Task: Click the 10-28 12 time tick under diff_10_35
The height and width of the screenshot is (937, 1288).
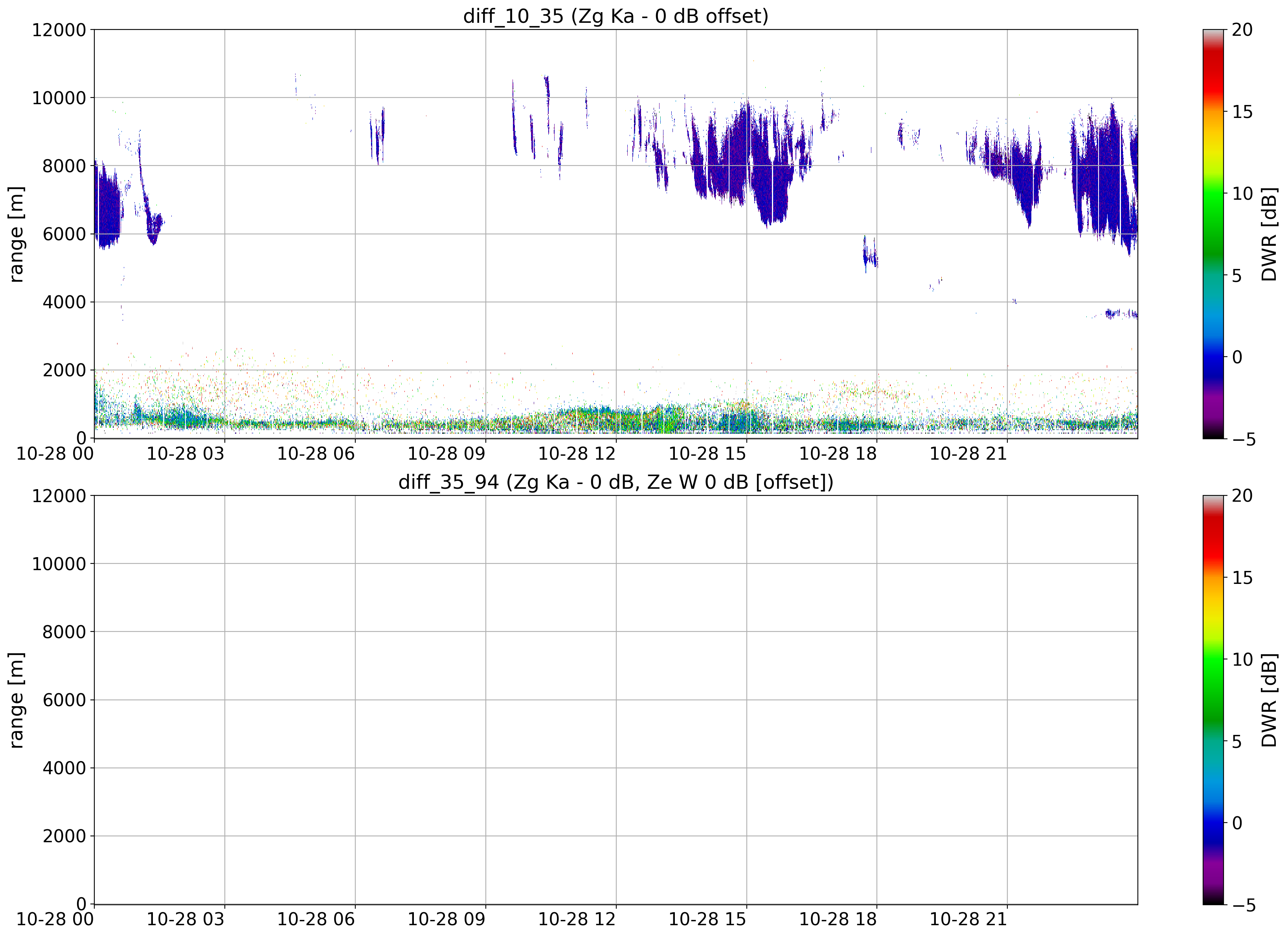Action: click(577, 453)
